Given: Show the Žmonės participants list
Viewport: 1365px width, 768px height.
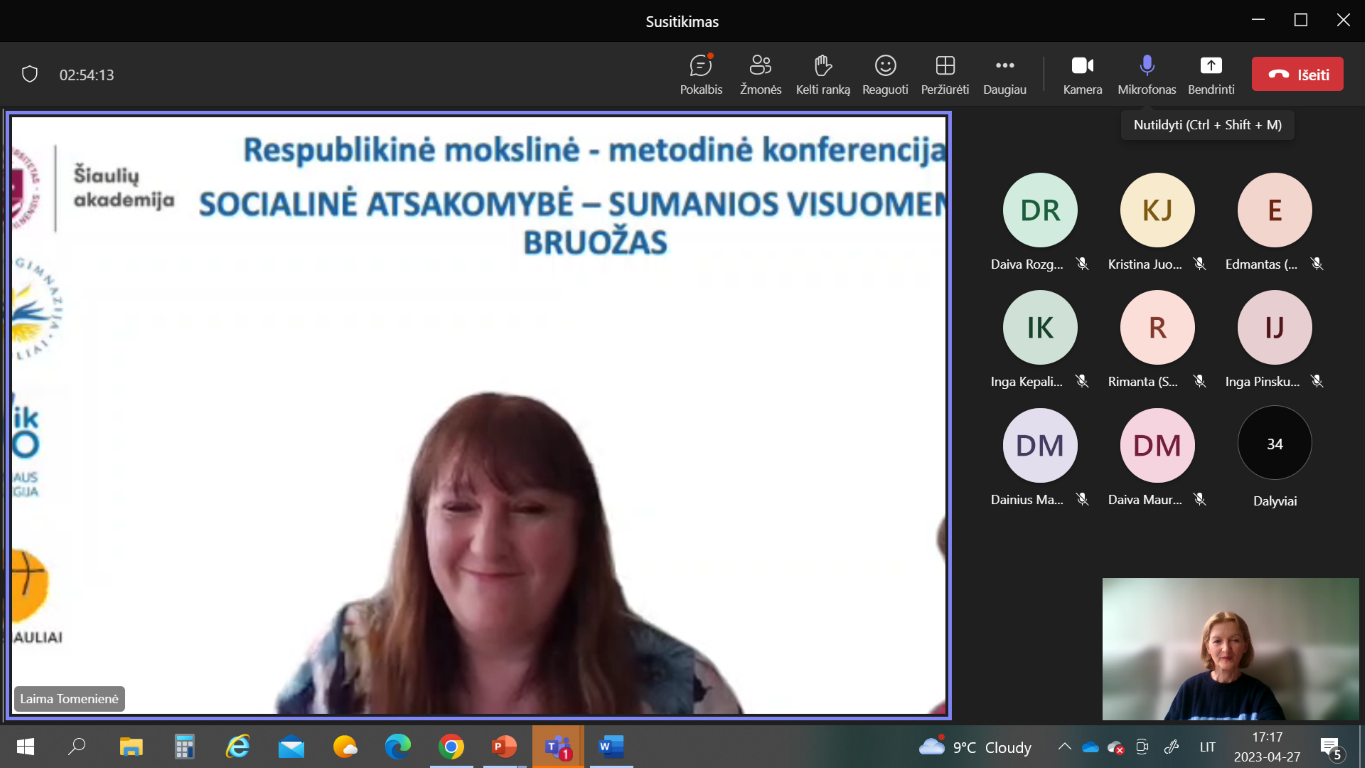Looking at the screenshot, I should 760,75.
